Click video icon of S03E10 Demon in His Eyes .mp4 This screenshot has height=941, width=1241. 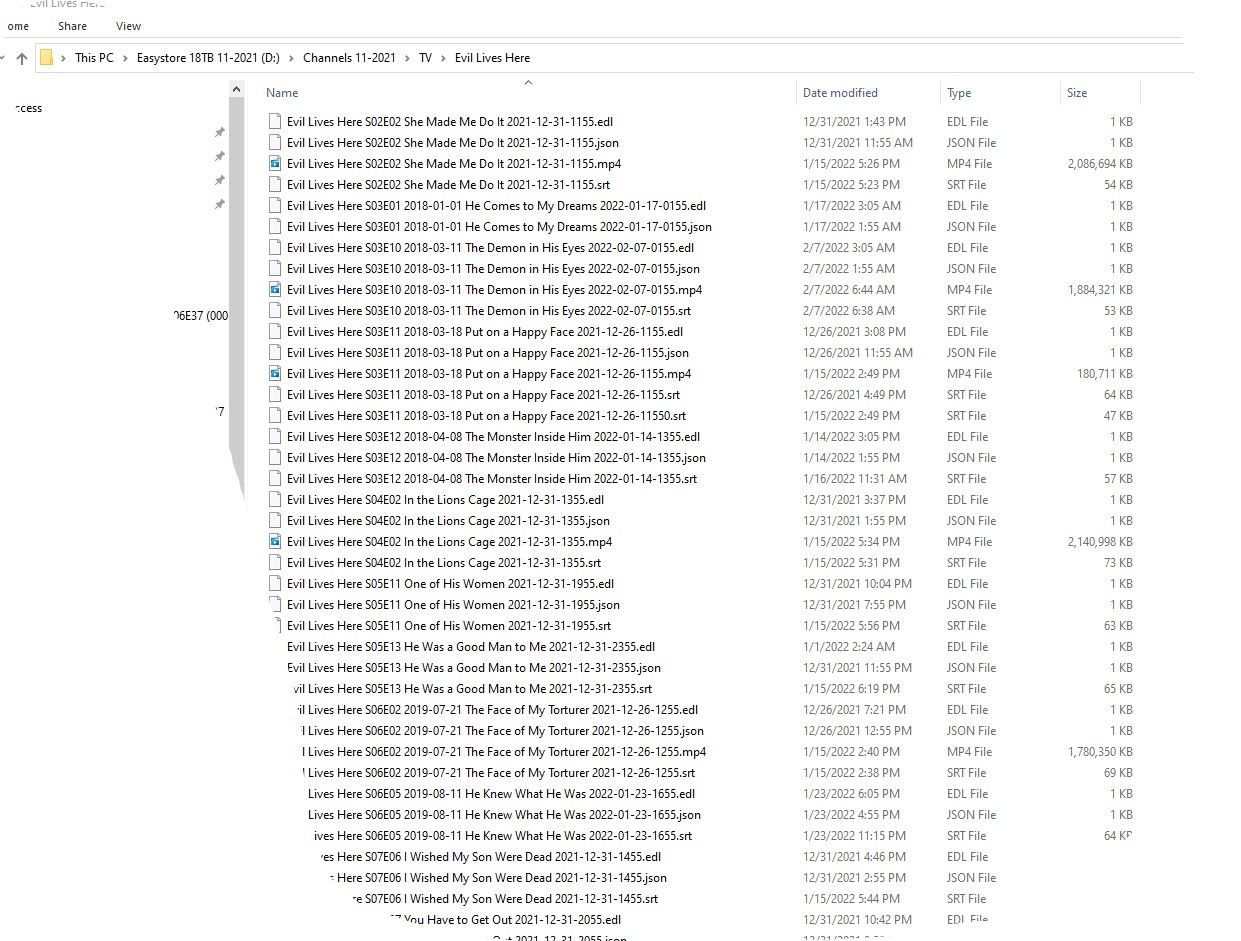(275, 289)
